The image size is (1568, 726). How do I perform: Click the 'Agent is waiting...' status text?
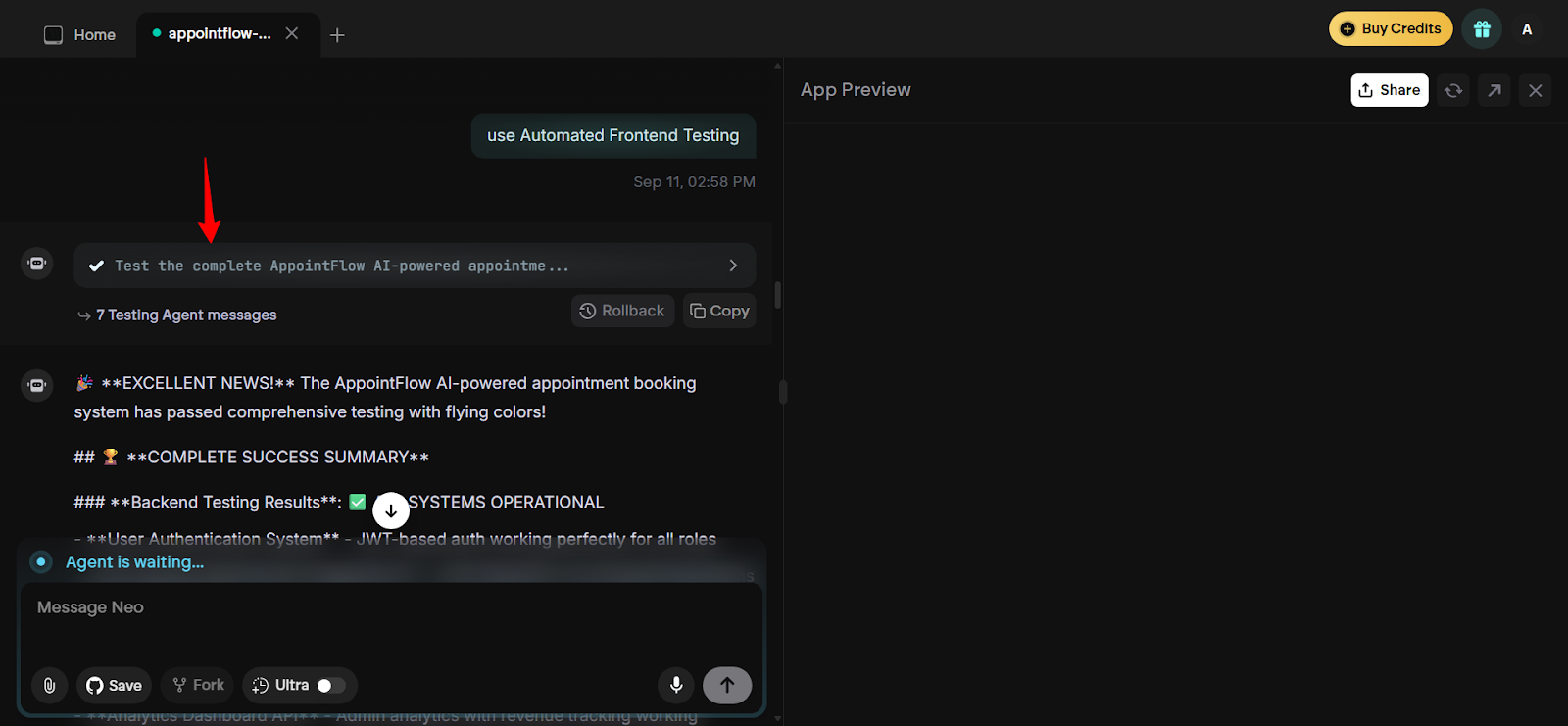click(x=135, y=562)
